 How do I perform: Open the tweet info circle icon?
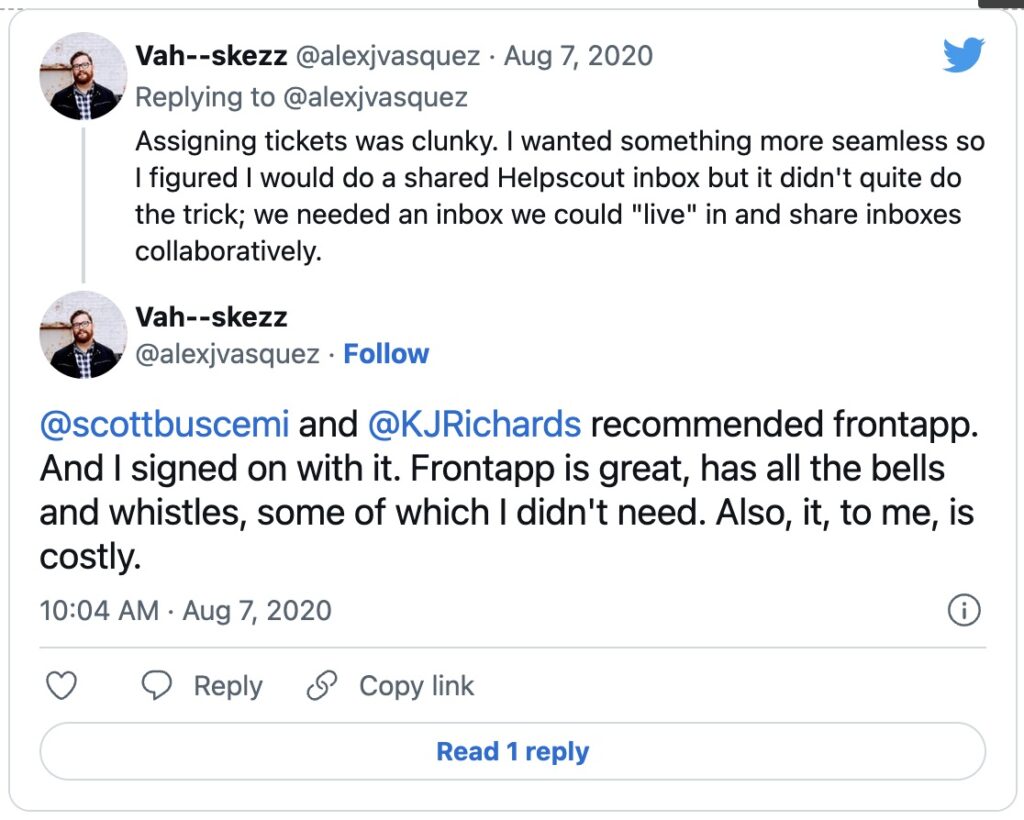[x=964, y=610]
